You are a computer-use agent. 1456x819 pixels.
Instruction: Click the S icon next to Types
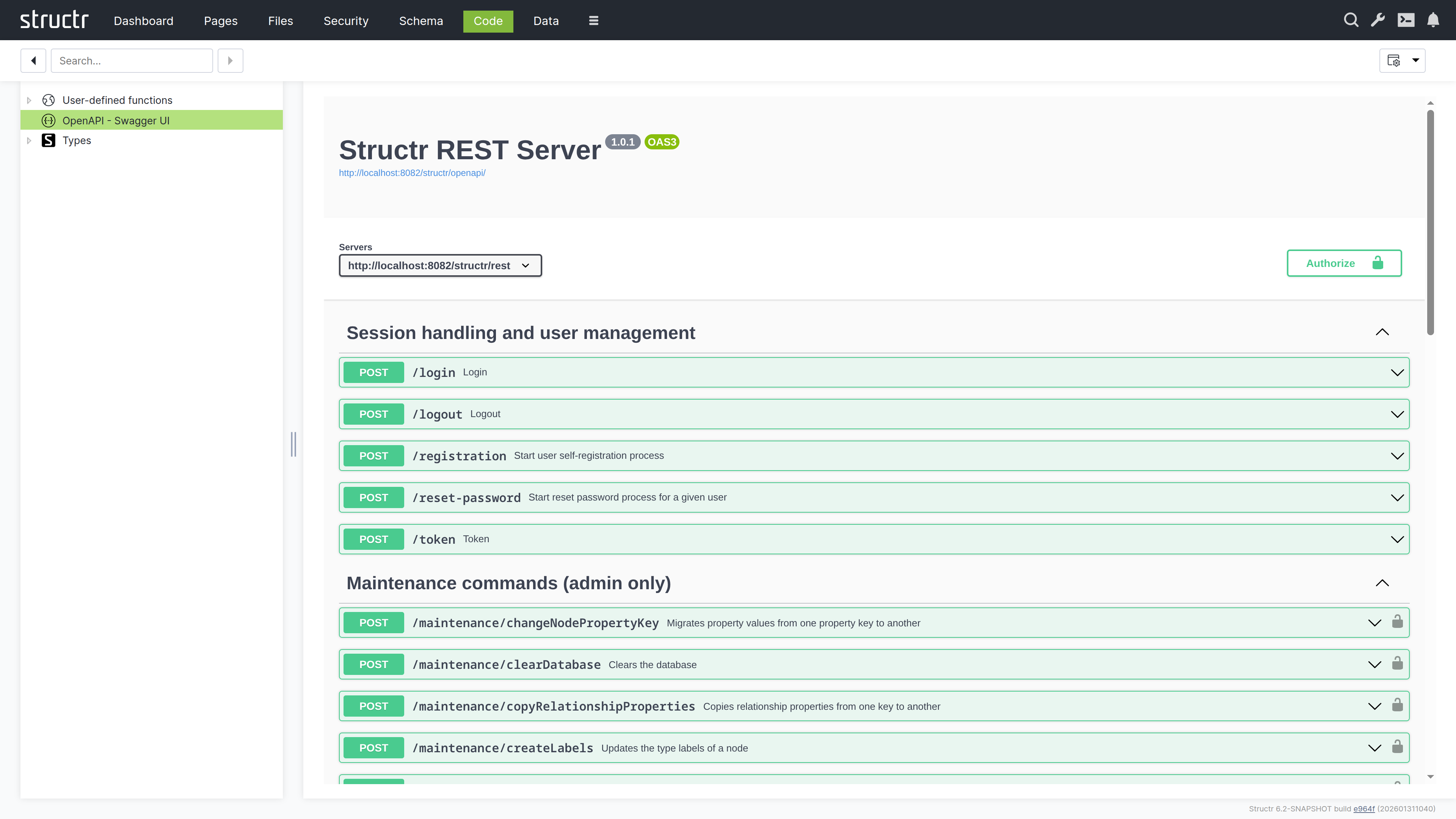coord(49,140)
